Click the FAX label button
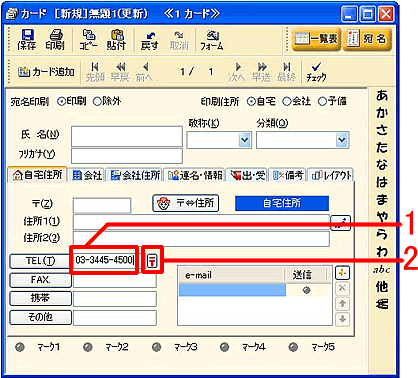Image resolution: width=418 pixels, height=378 pixels. (x=40, y=280)
